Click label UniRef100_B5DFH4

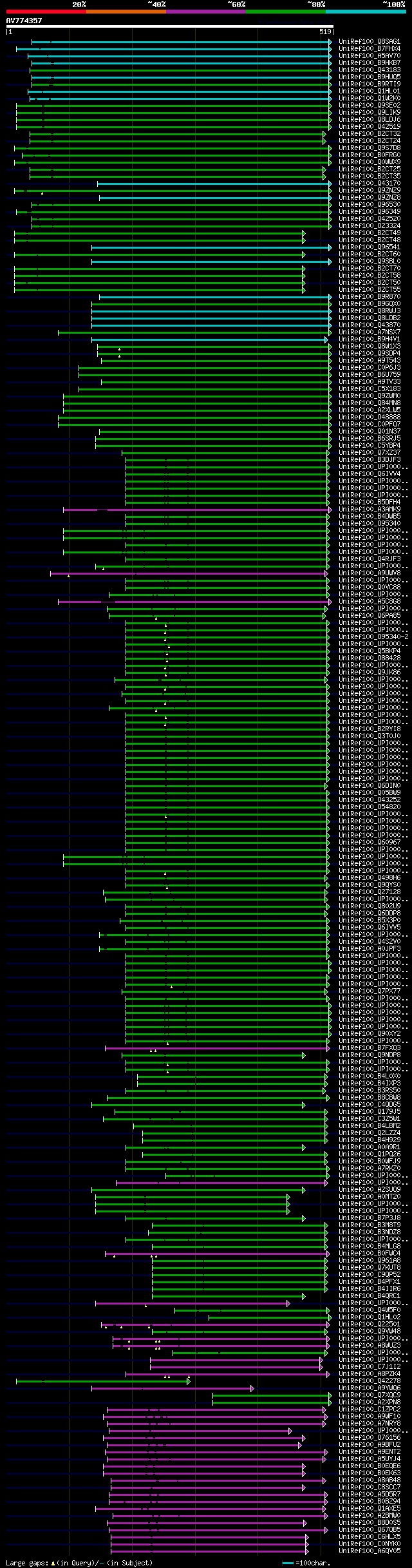370,502
